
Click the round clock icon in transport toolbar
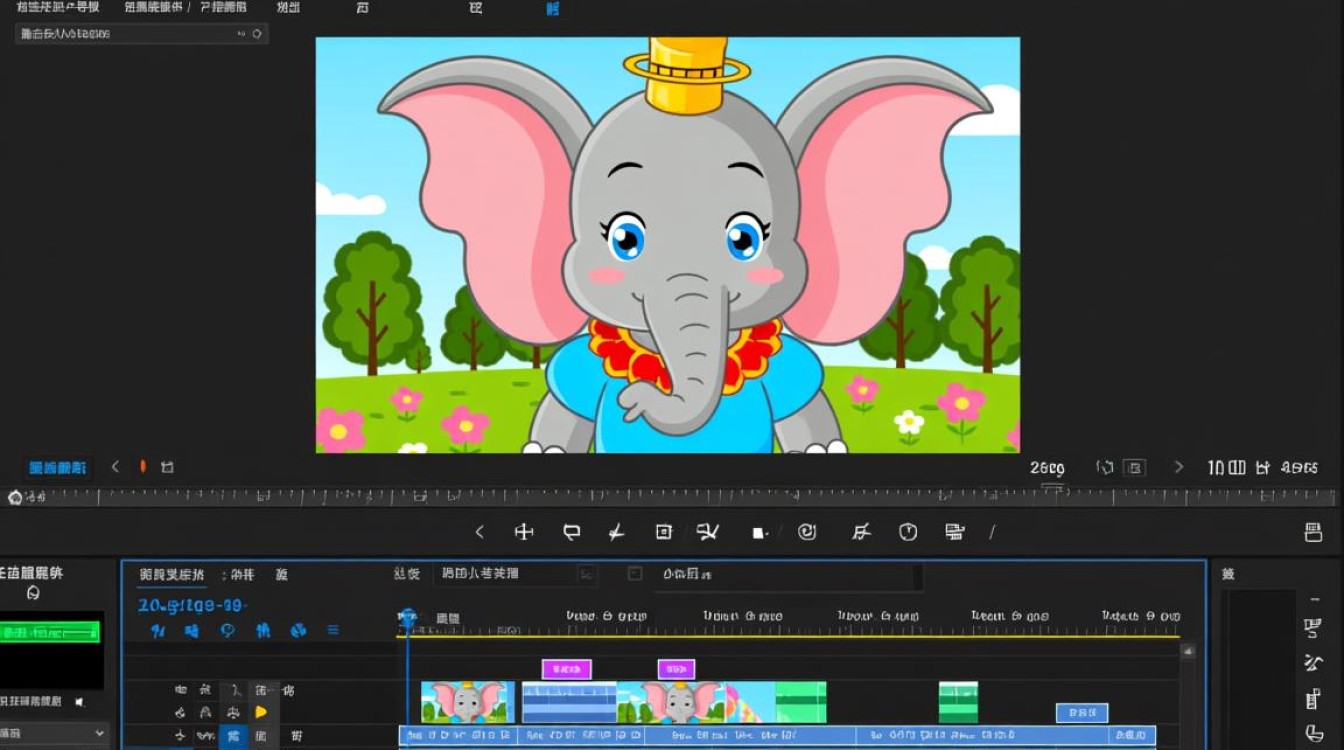point(908,532)
